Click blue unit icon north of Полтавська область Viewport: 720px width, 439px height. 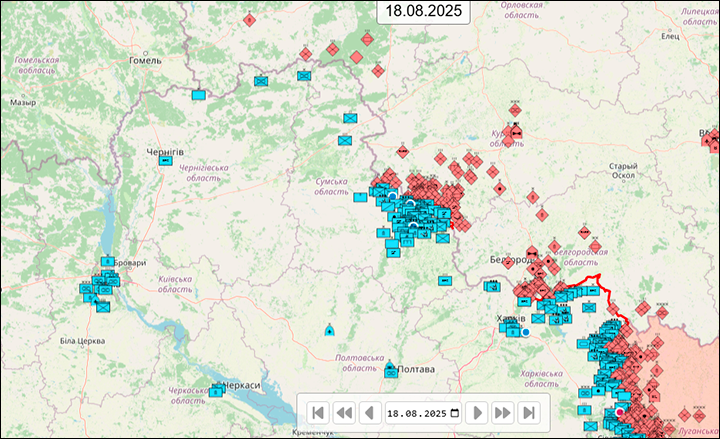pos(329,330)
